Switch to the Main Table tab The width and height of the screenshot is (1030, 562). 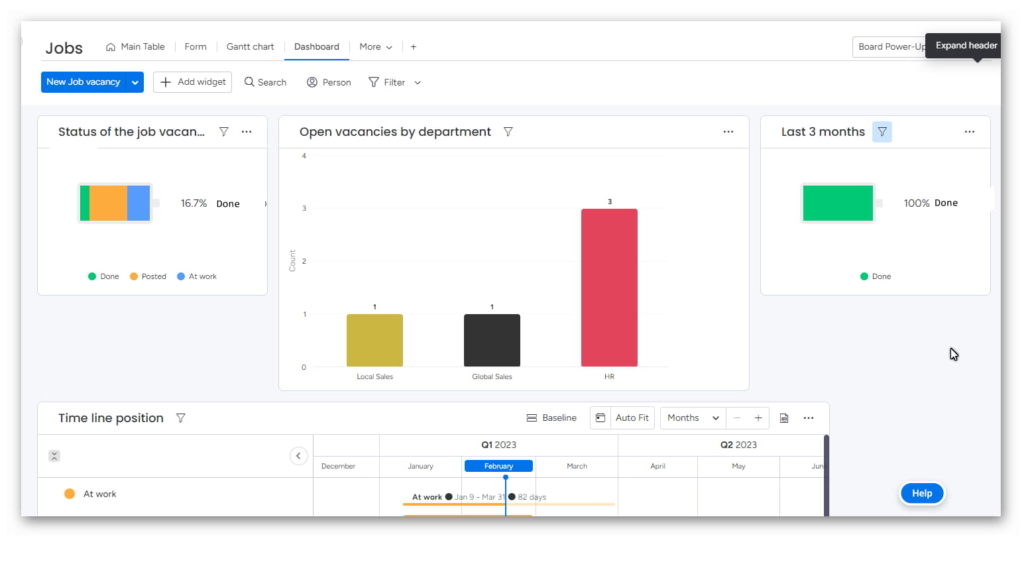click(x=135, y=47)
